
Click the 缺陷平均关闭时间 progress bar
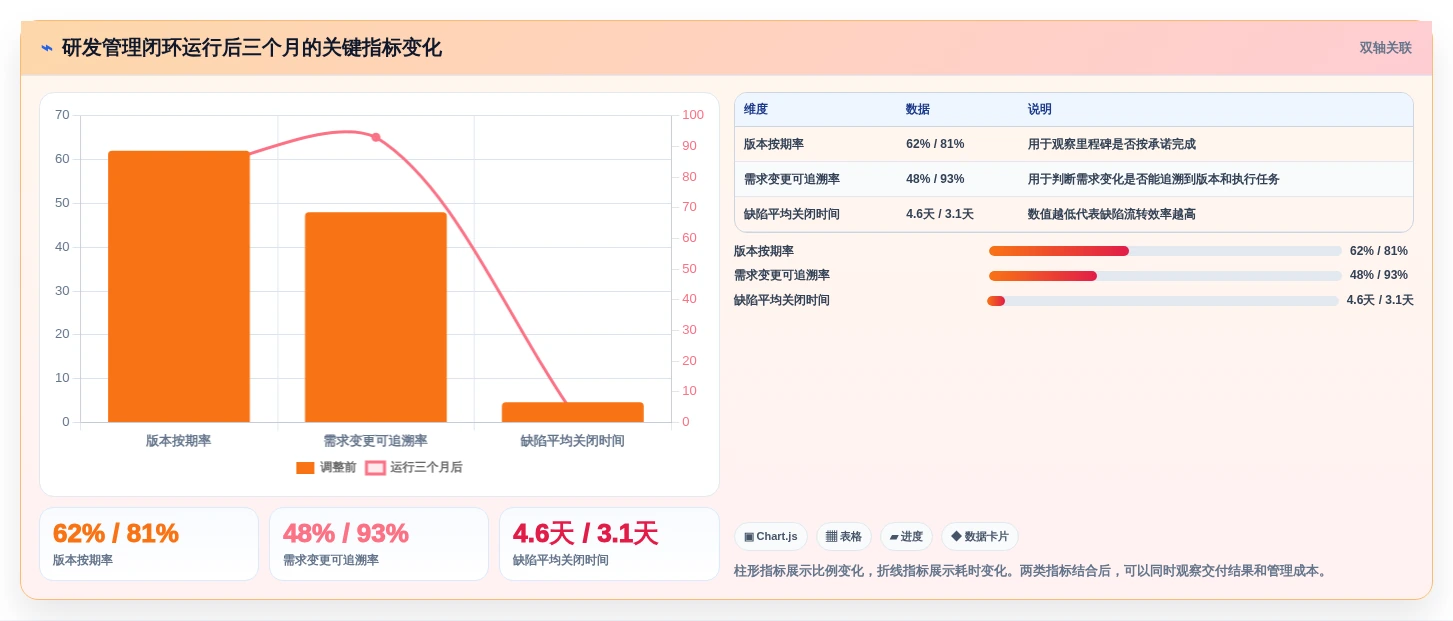point(1163,301)
